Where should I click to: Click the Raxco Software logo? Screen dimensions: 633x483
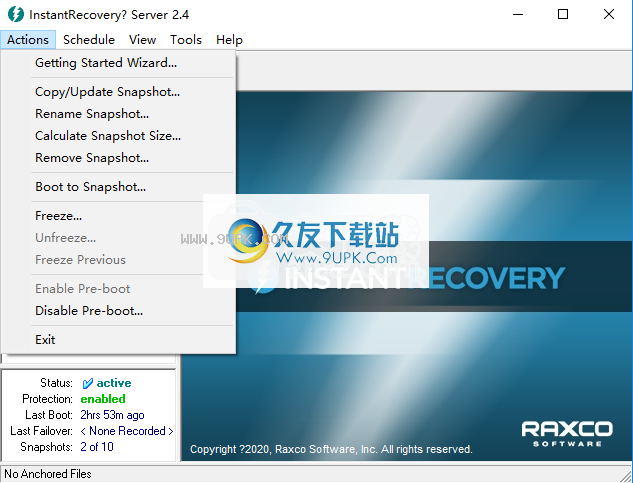(567, 433)
